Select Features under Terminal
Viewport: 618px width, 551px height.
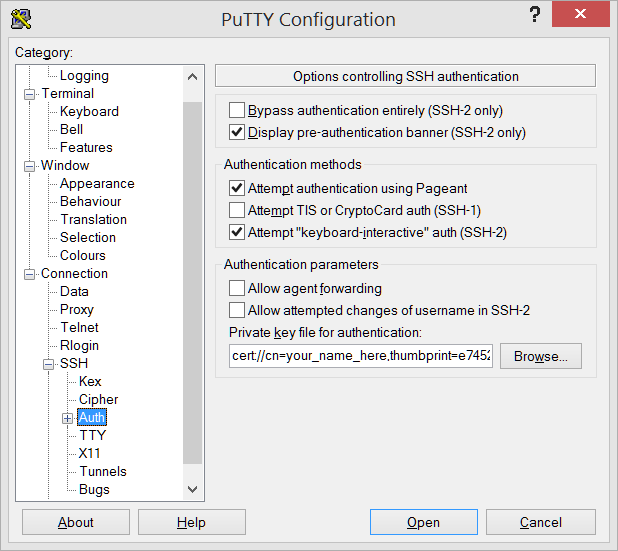click(x=86, y=147)
